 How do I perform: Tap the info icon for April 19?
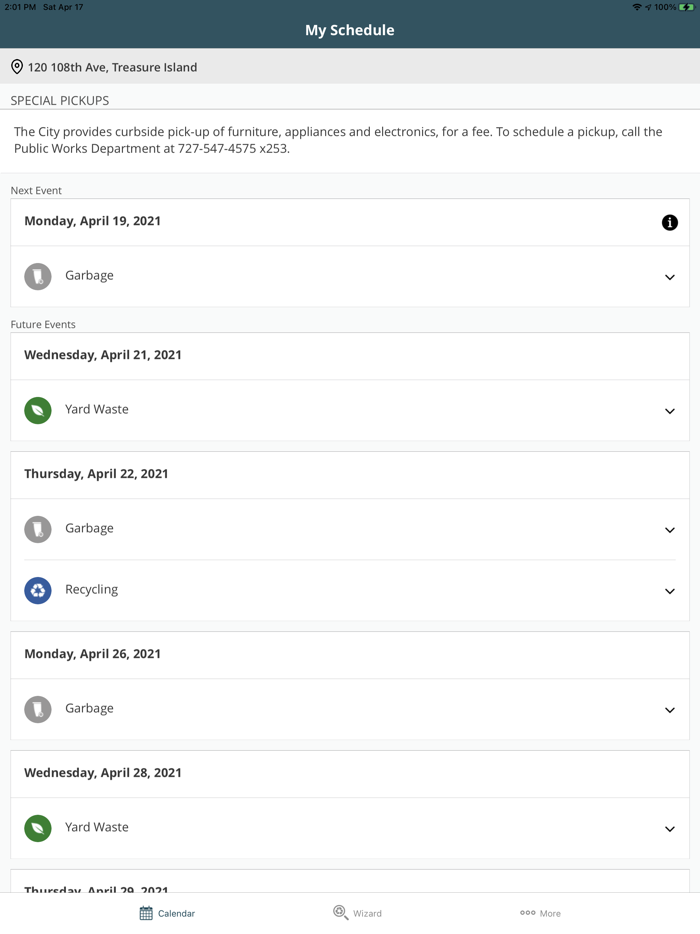click(670, 223)
